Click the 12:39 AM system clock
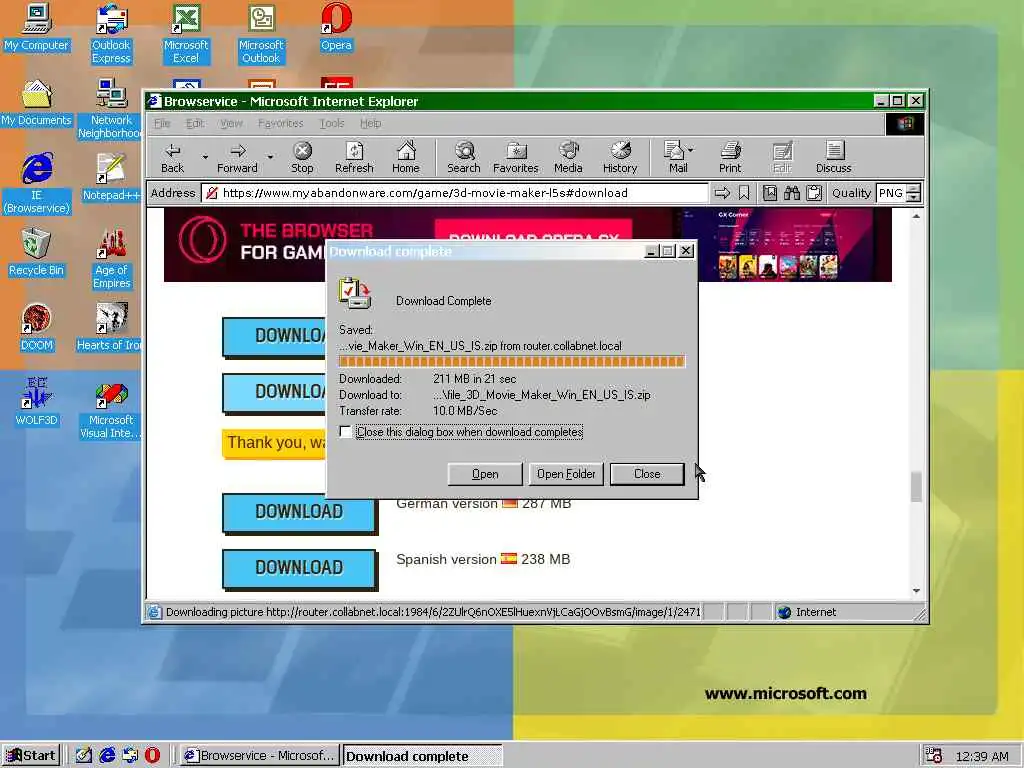The image size is (1024, 768). [982, 756]
